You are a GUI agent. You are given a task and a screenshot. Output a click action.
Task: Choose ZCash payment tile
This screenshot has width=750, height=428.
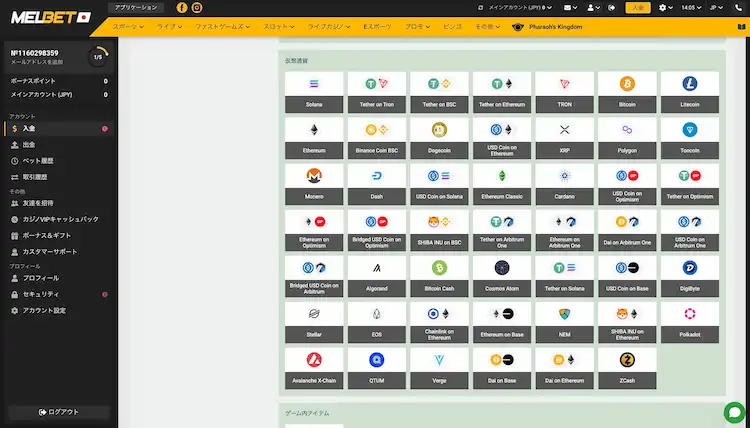(627, 368)
